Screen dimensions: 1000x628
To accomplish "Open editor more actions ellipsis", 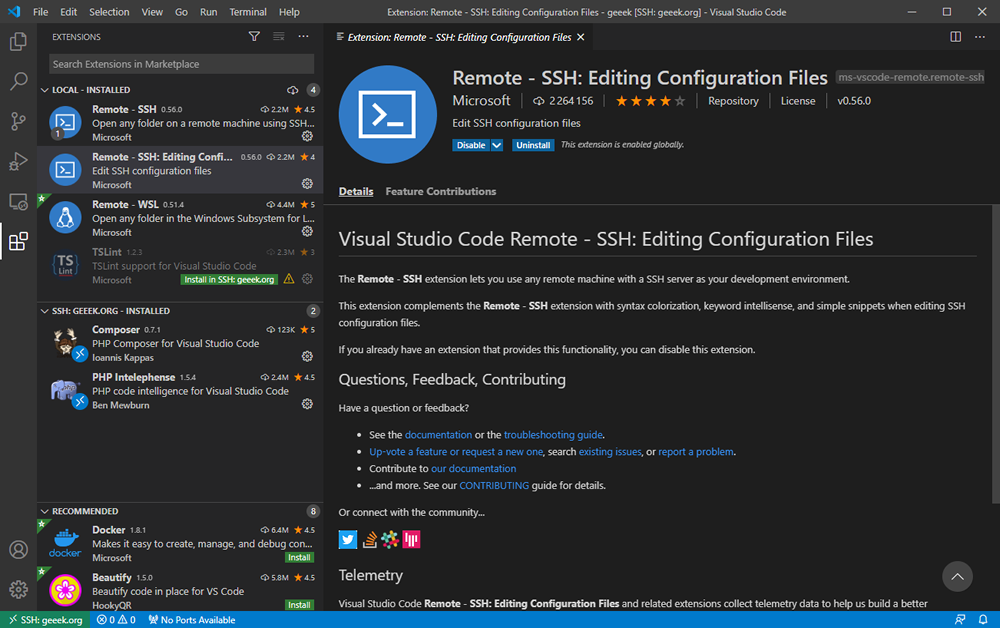I will [x=980, y=37].
